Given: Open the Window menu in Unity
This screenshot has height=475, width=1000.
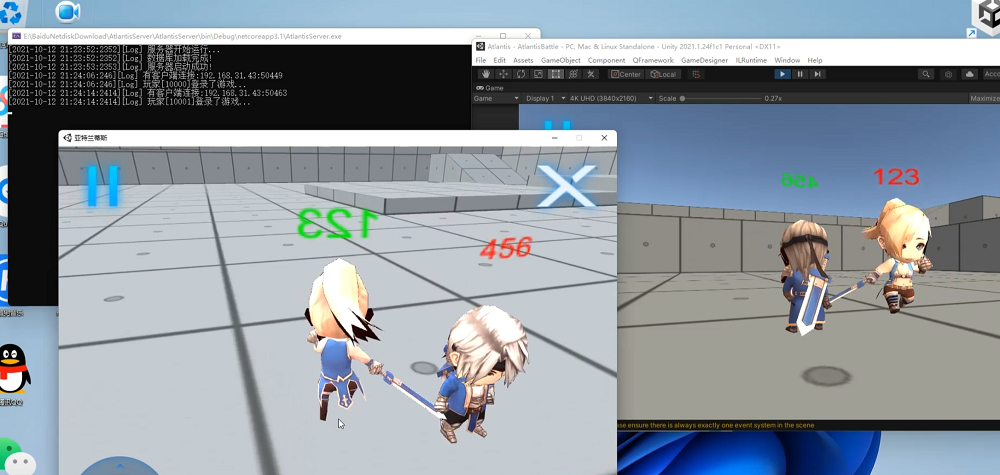Looking at the screenshot, I should pos(787,60).
